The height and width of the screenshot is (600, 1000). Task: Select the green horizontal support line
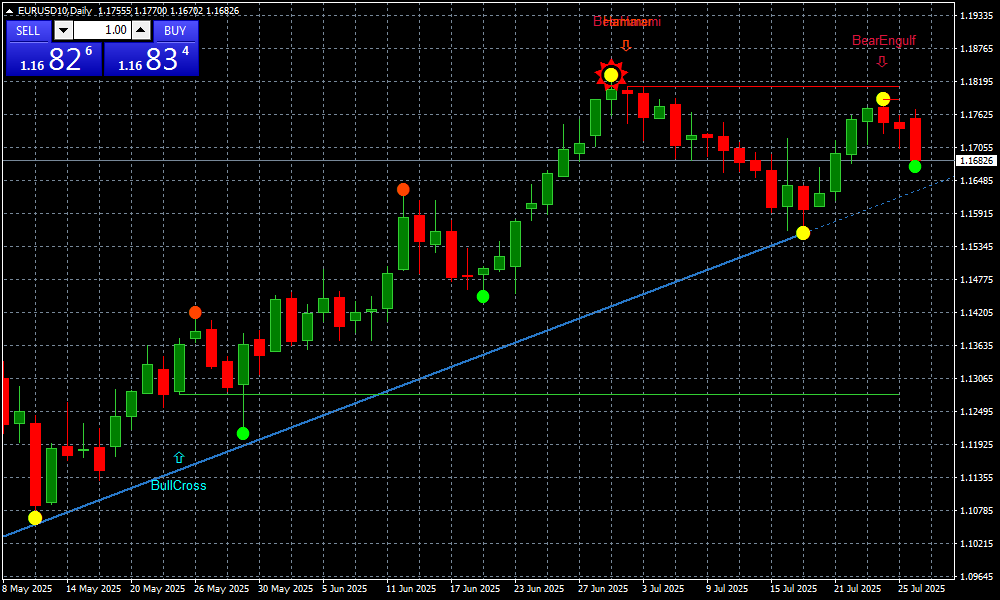point(540,394)
